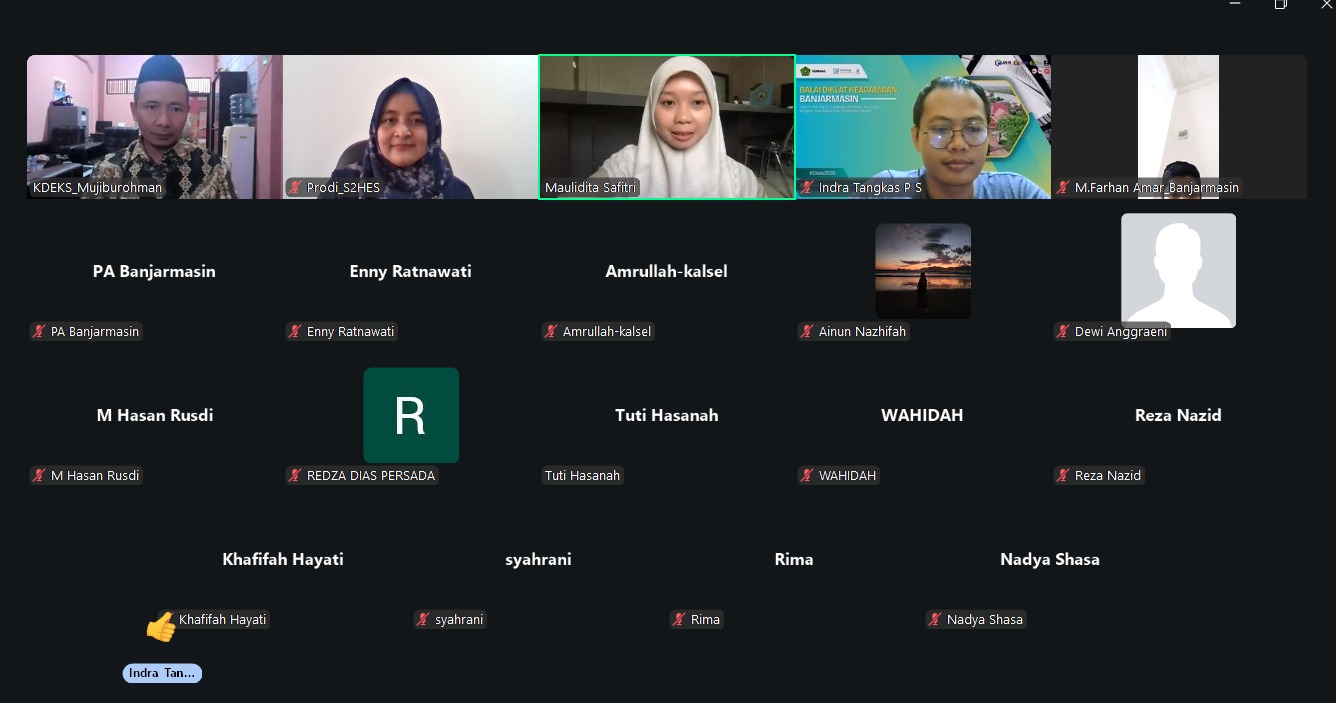Click large PA Banjarmasin name in tile
Image resolution: width=1336 pixels, height=703 pixels.
pyautogui.click(x=154, y=271)
